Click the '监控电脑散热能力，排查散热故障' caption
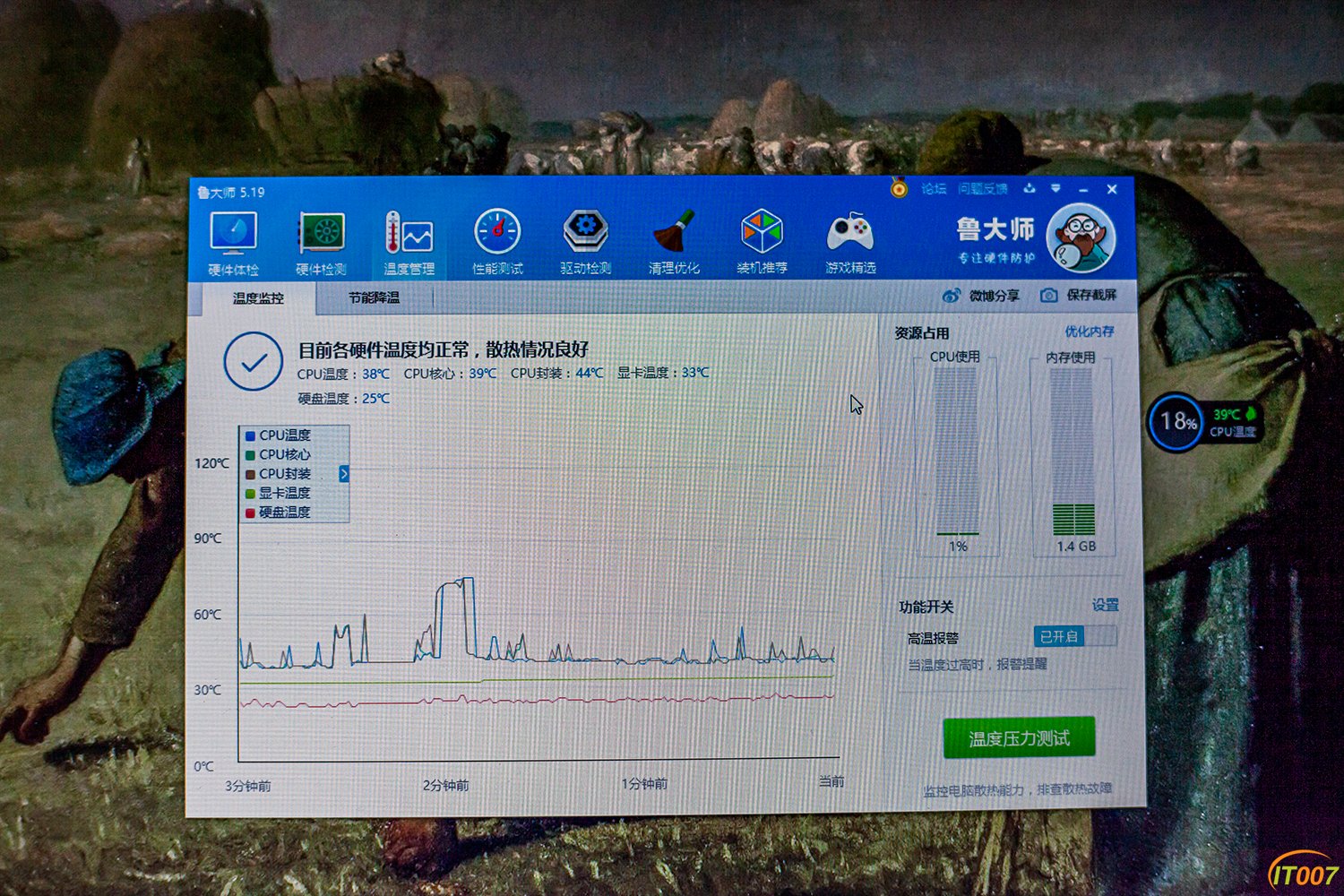This screenshot has width=1344, height=896. 1018,789
